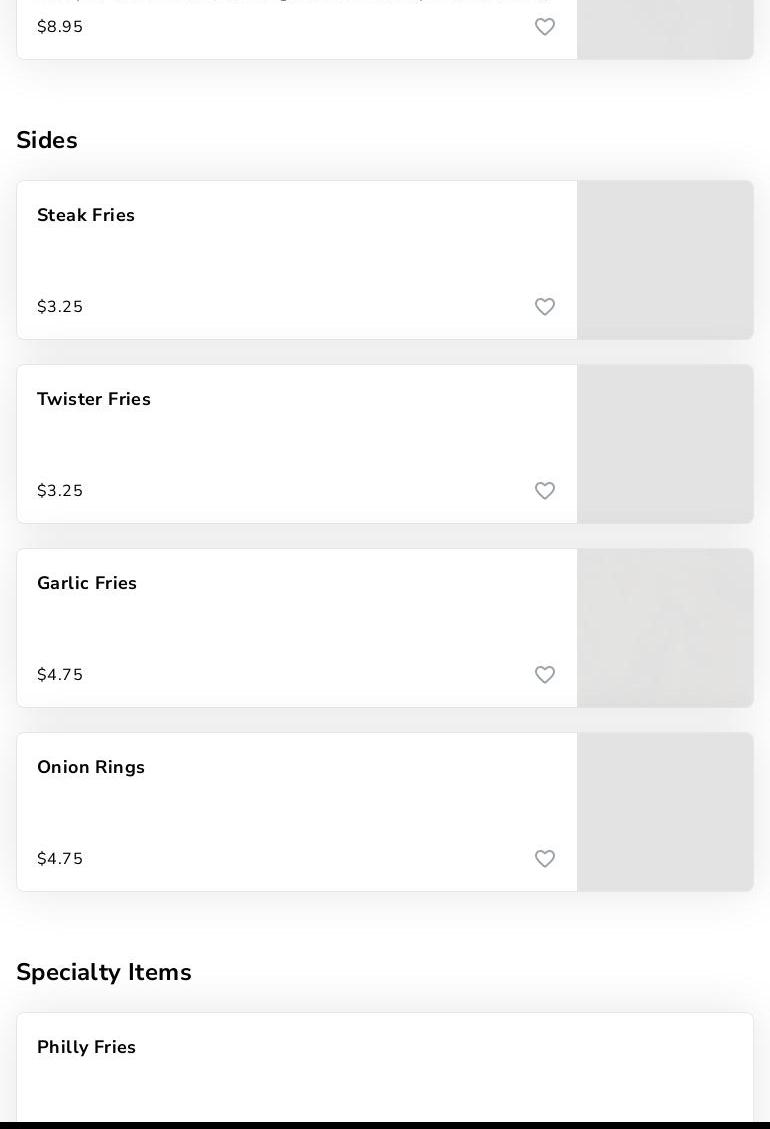Image resolution: width=770 pixels, height=1129 pixels.
Task: Click the Garlic Fries thumbnail image
Action: 665,628
